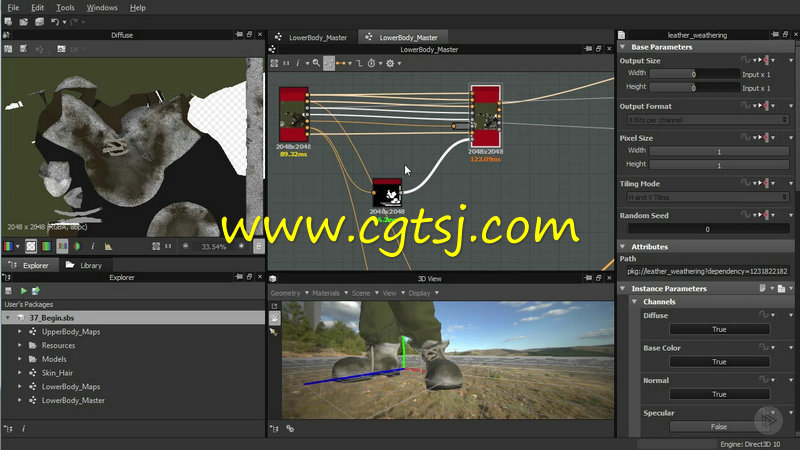Click the first icon in Diffuse view toolbar

(x=8, y=49)
